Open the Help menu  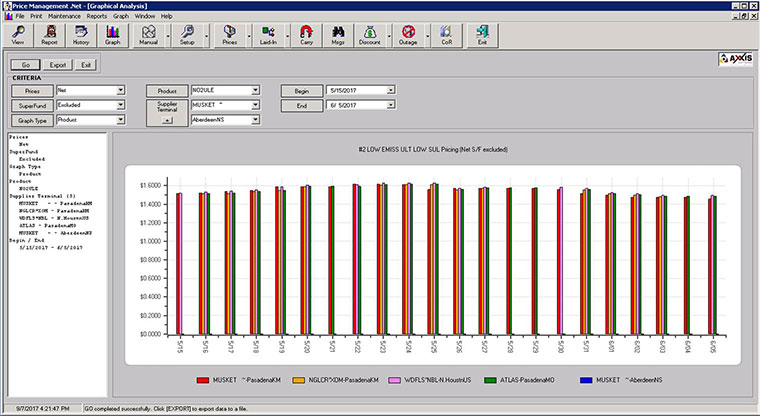click(x=167, y=16)
